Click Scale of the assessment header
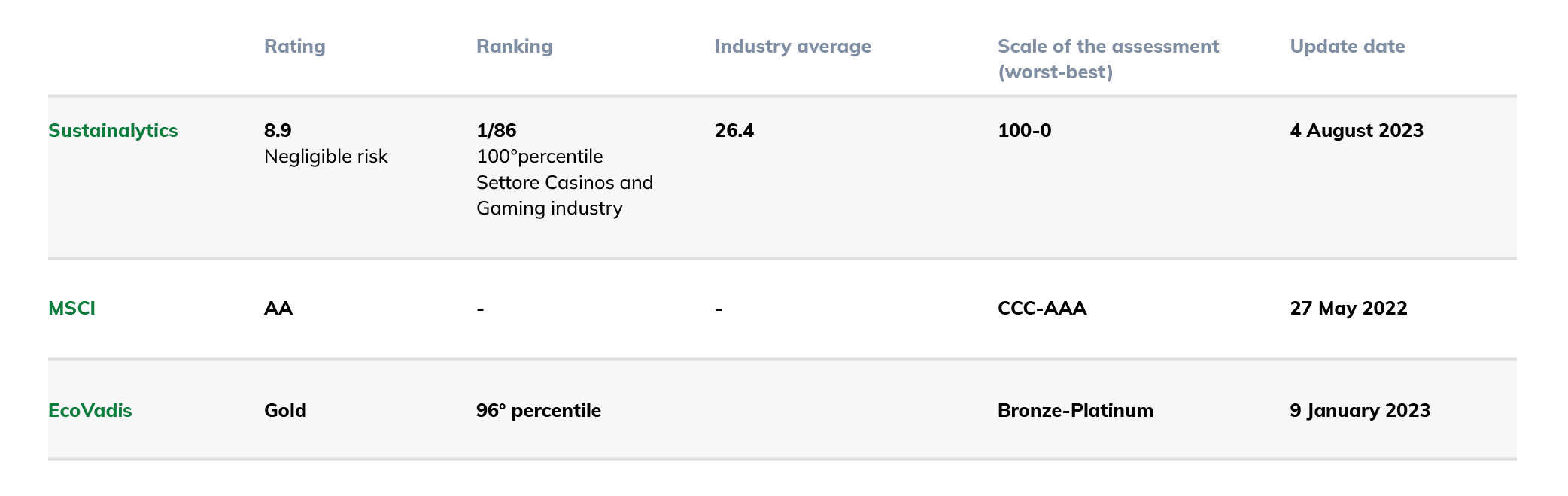Image resolution: width=1568 pixels, height=496 pixels. (1108, 59)
